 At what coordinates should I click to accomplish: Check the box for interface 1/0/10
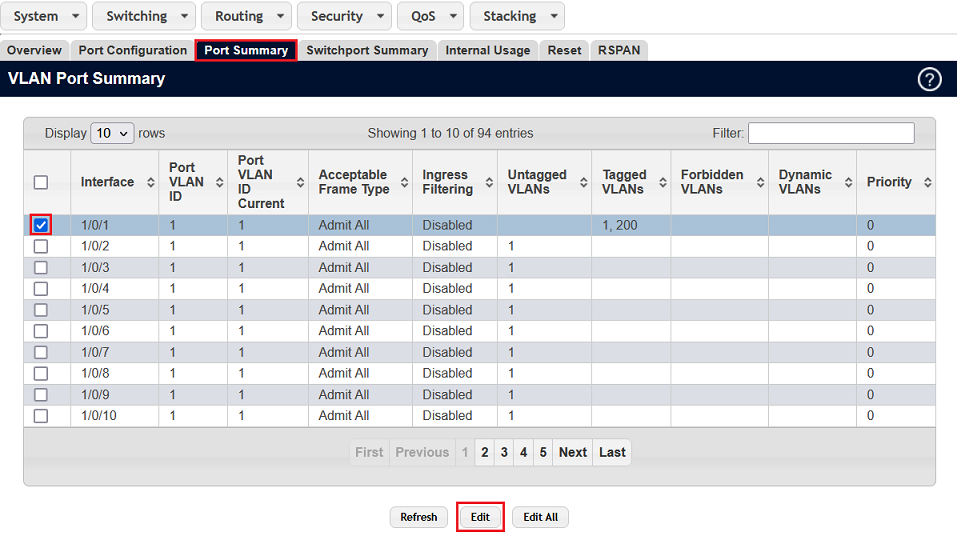coord(41,416)
